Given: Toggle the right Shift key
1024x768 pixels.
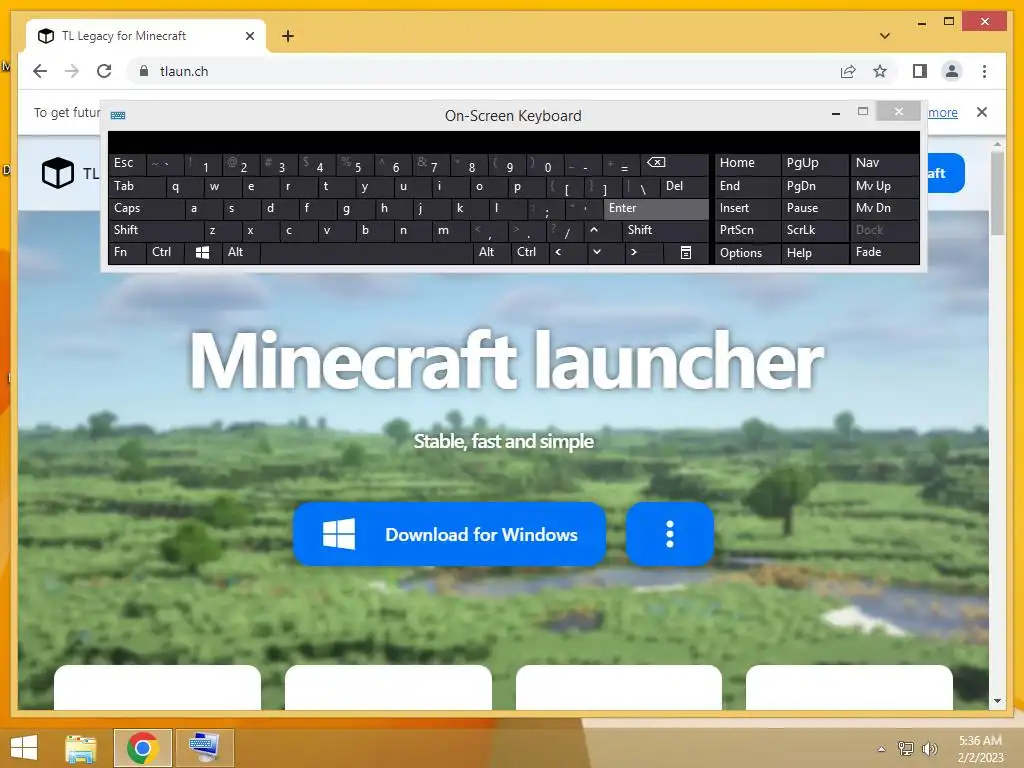Looking at the screenshot, I should click(665, 230).
